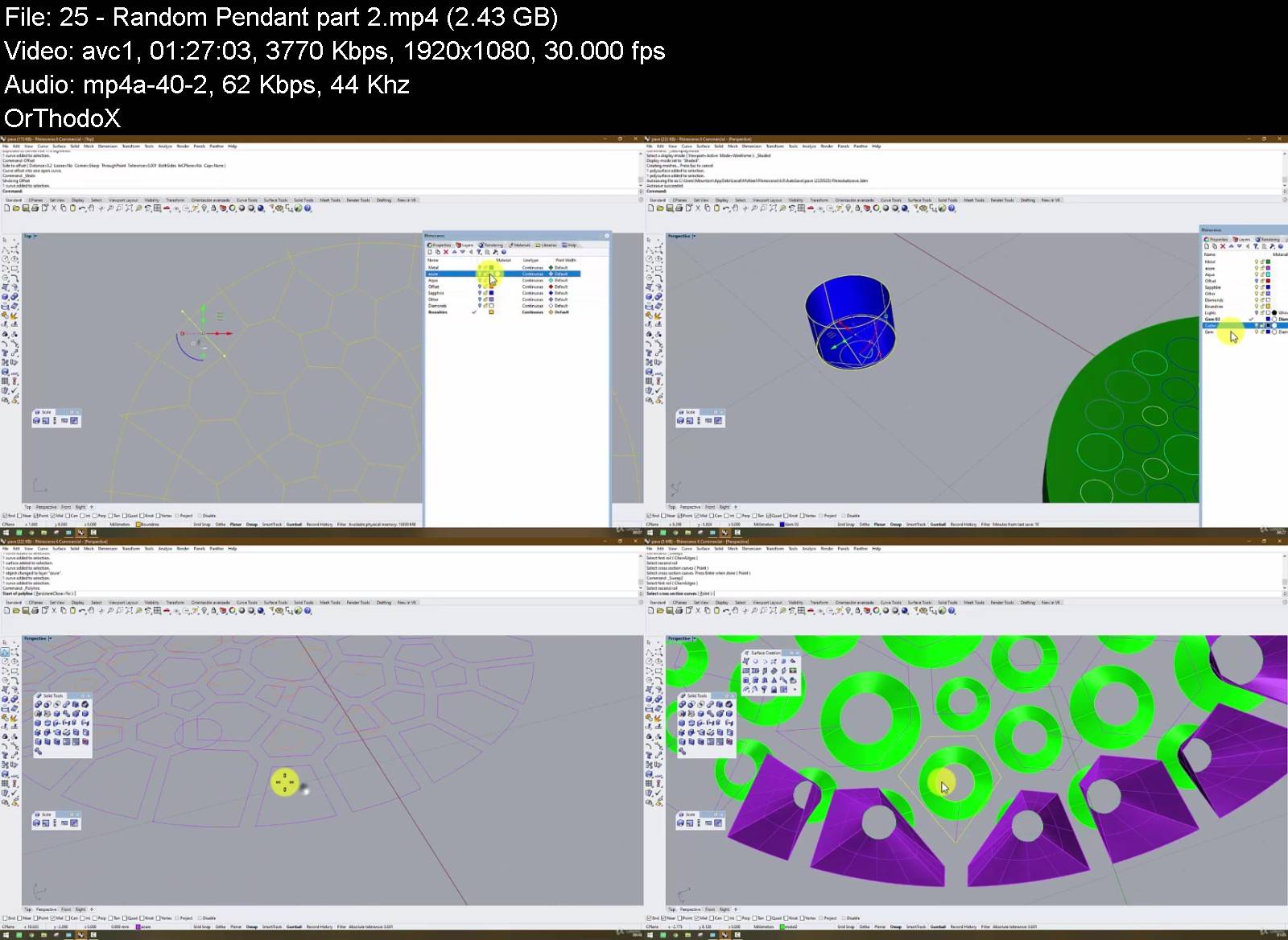Viewport: 1288px width, 940px height.
Task: Open File menu in top-left frame
Action: pyautogui.click(x=5, y=146)
